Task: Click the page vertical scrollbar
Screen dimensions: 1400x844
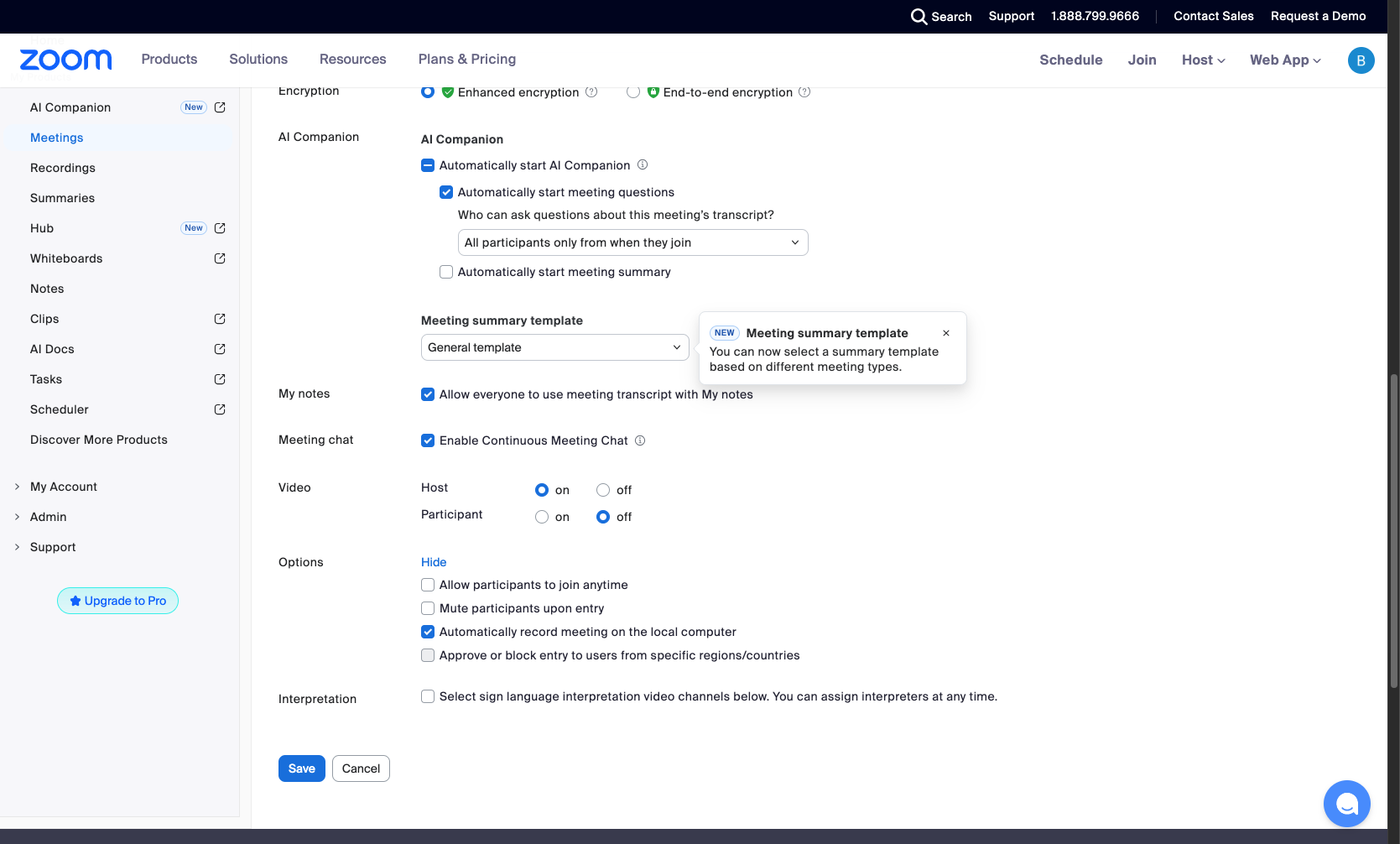Action: (1394, 532)
